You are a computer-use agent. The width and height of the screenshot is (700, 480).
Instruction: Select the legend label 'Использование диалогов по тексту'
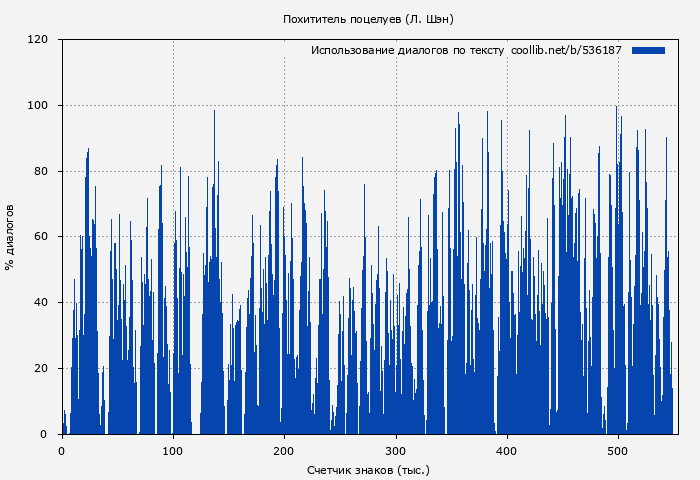click(407, 50)
